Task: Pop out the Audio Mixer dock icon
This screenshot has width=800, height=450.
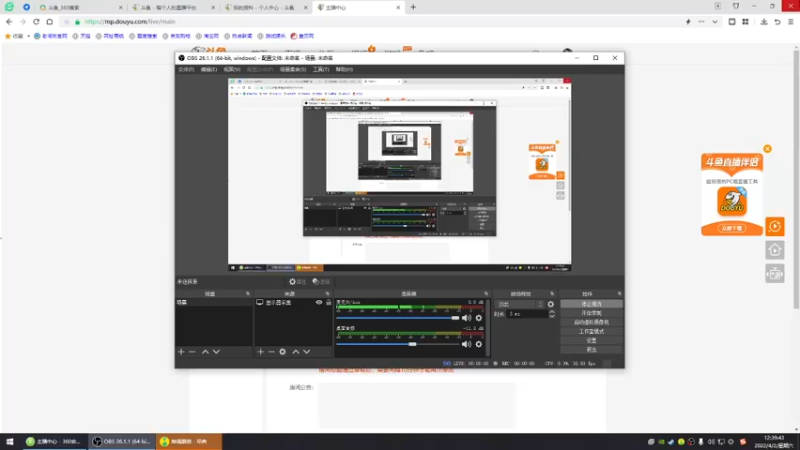Action: point(486,294)
